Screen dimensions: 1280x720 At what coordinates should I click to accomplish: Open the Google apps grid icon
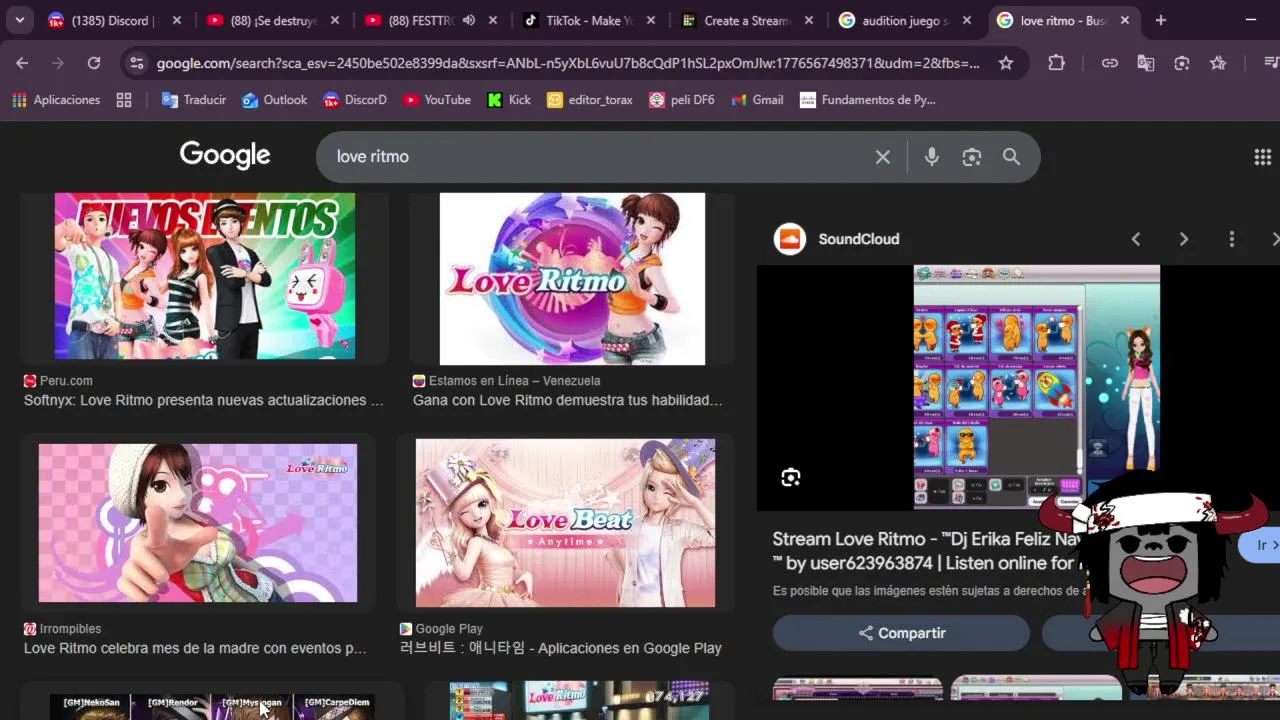(x=1262, y=157)
